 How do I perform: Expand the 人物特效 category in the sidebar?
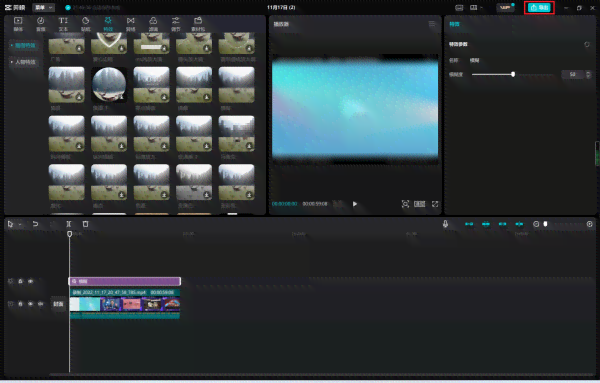23,62
